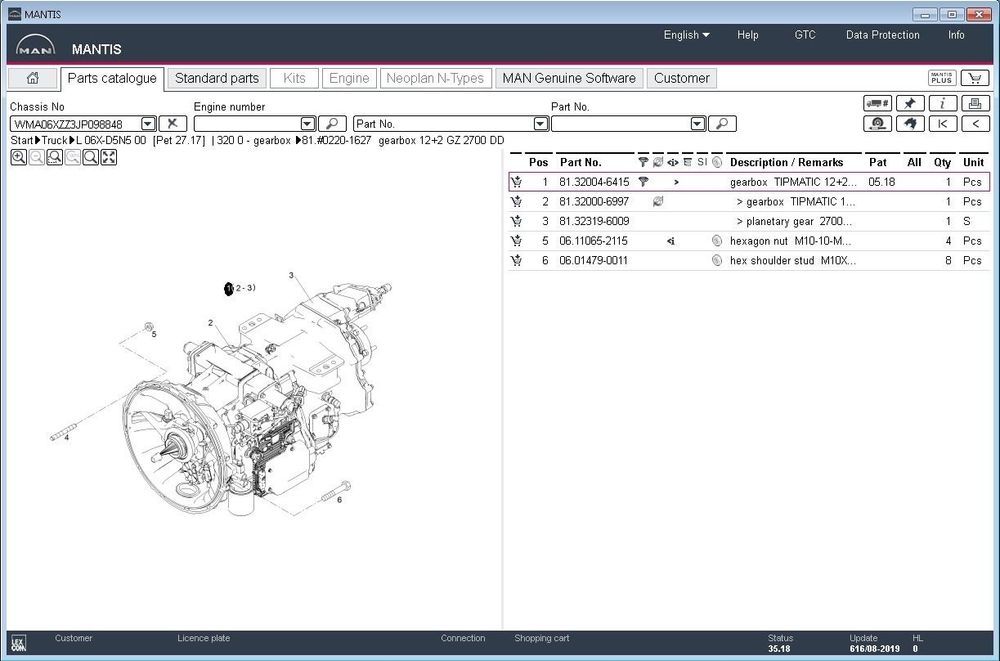
Task: Click the zoom out magnifier icon
Action: coord(36,158)
